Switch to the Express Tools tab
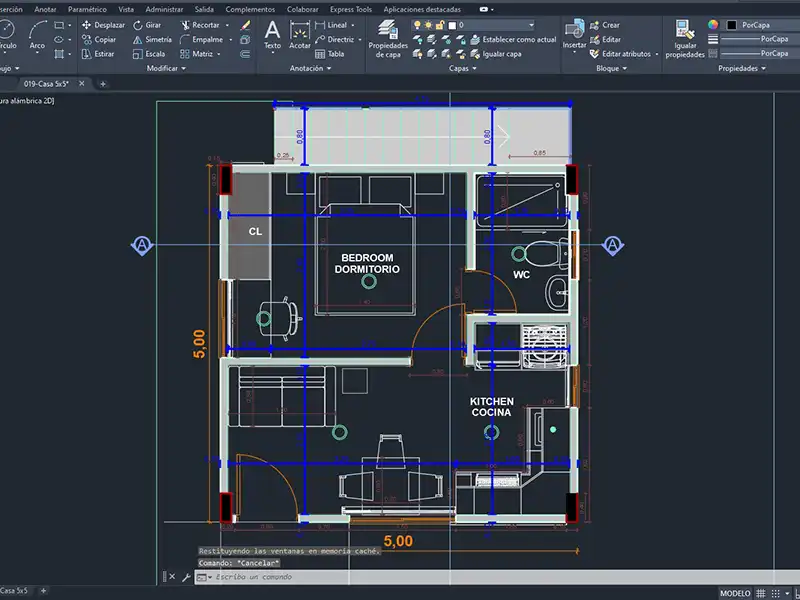Image resolution: width=800 pixels, height=600 pixels. 349,8
